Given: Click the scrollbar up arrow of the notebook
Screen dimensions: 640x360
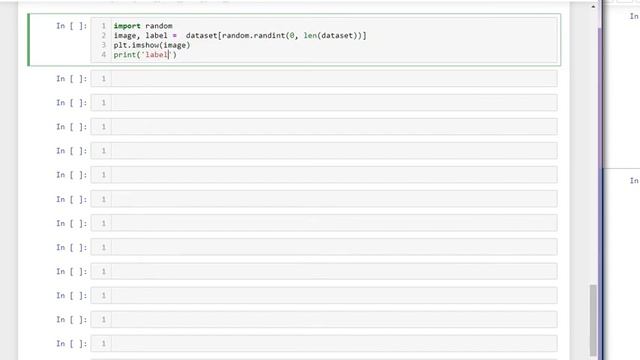Looking at the screenshot, I should click(x=593, y=6).
